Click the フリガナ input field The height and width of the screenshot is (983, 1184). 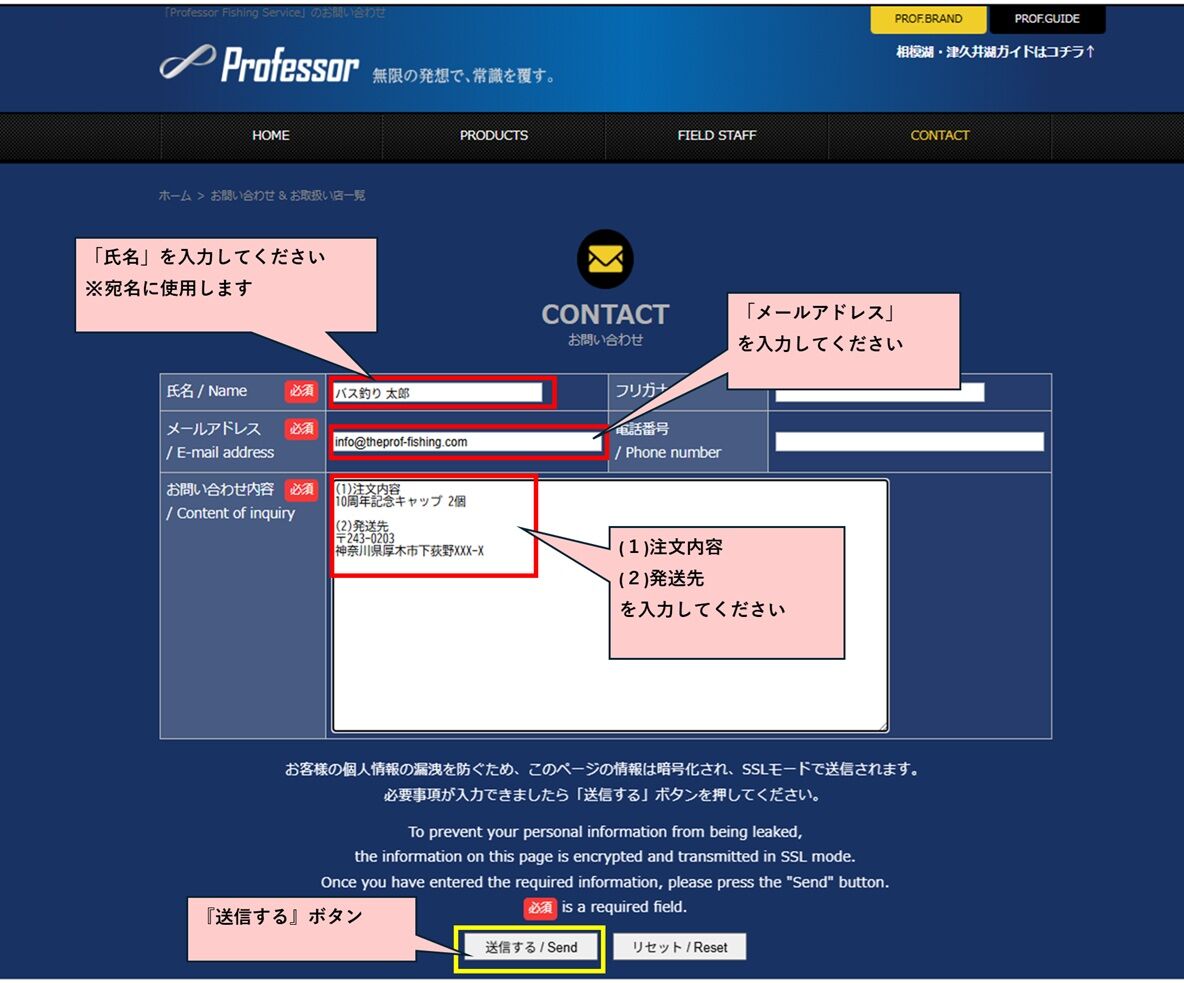coord(880,393)
